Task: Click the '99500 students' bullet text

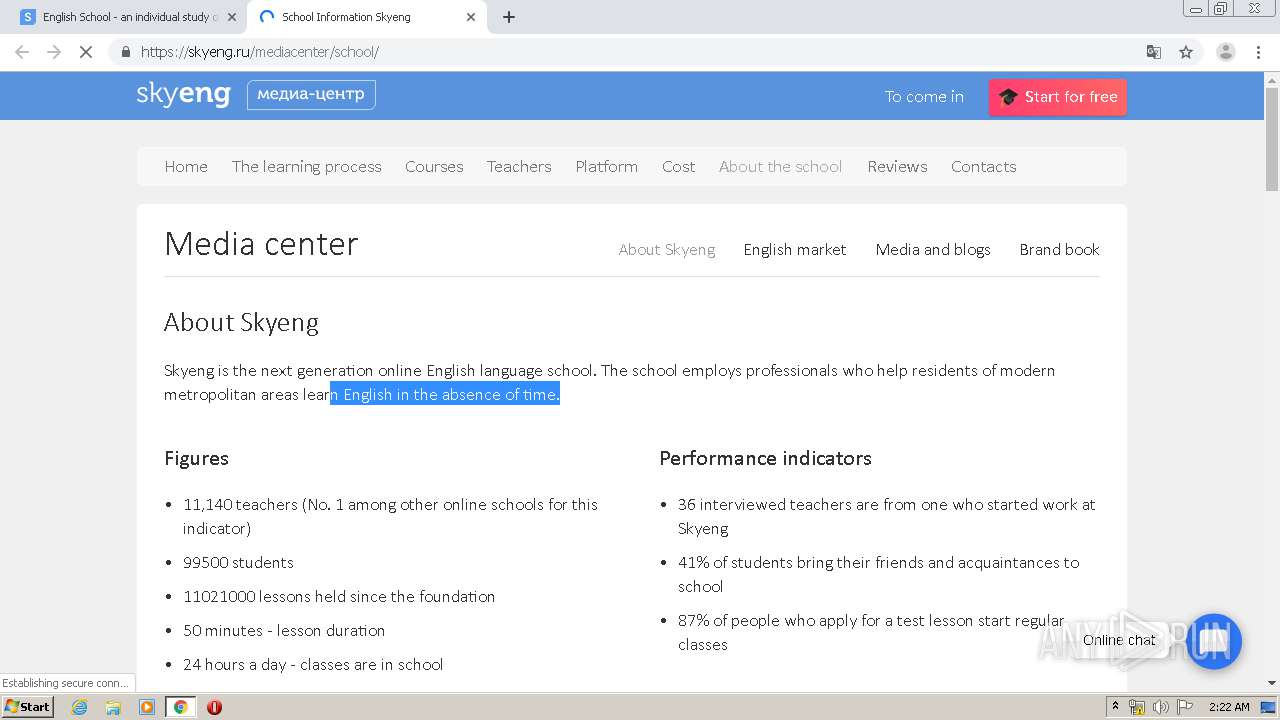Action: click(238, 563)
